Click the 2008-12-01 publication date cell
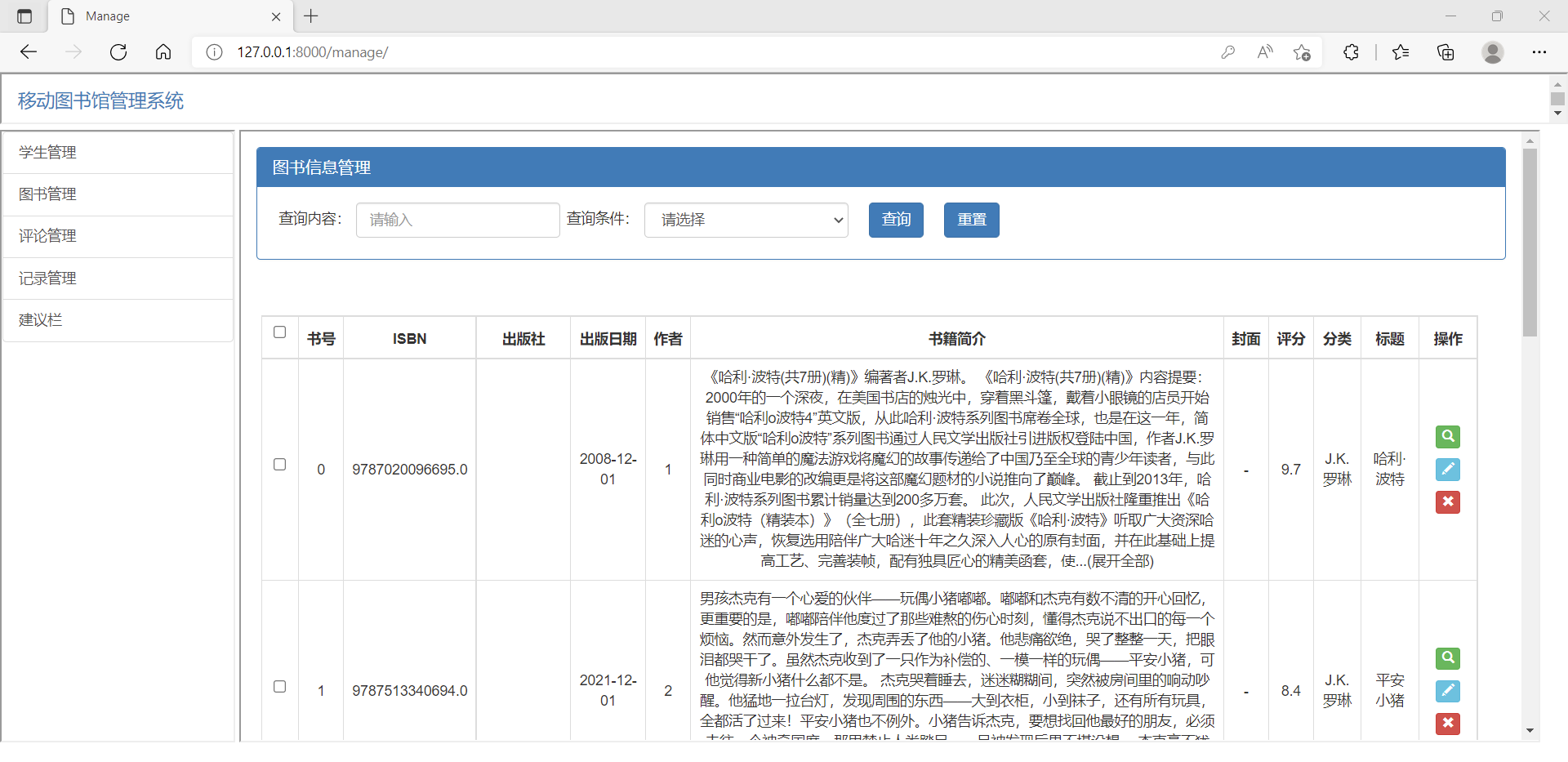This screenshot has height=762, width=1568. (x=608, y=470)
